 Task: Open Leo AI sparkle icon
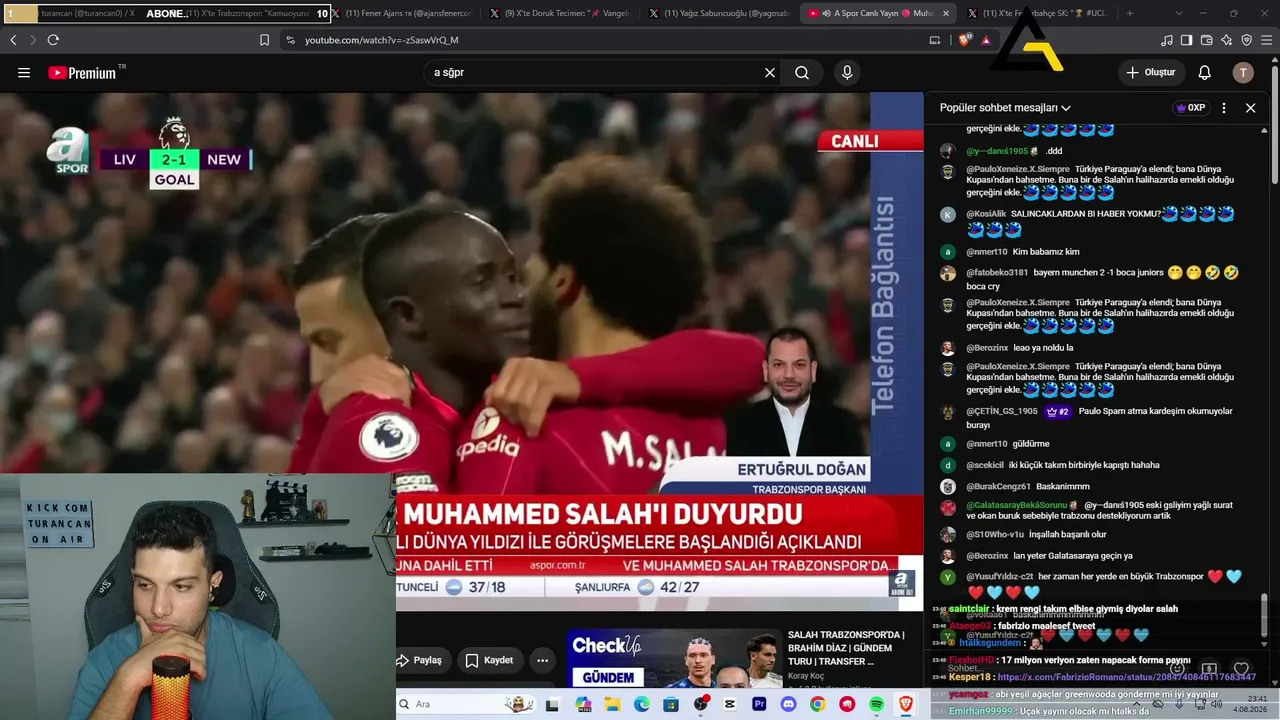point(1226,40)
